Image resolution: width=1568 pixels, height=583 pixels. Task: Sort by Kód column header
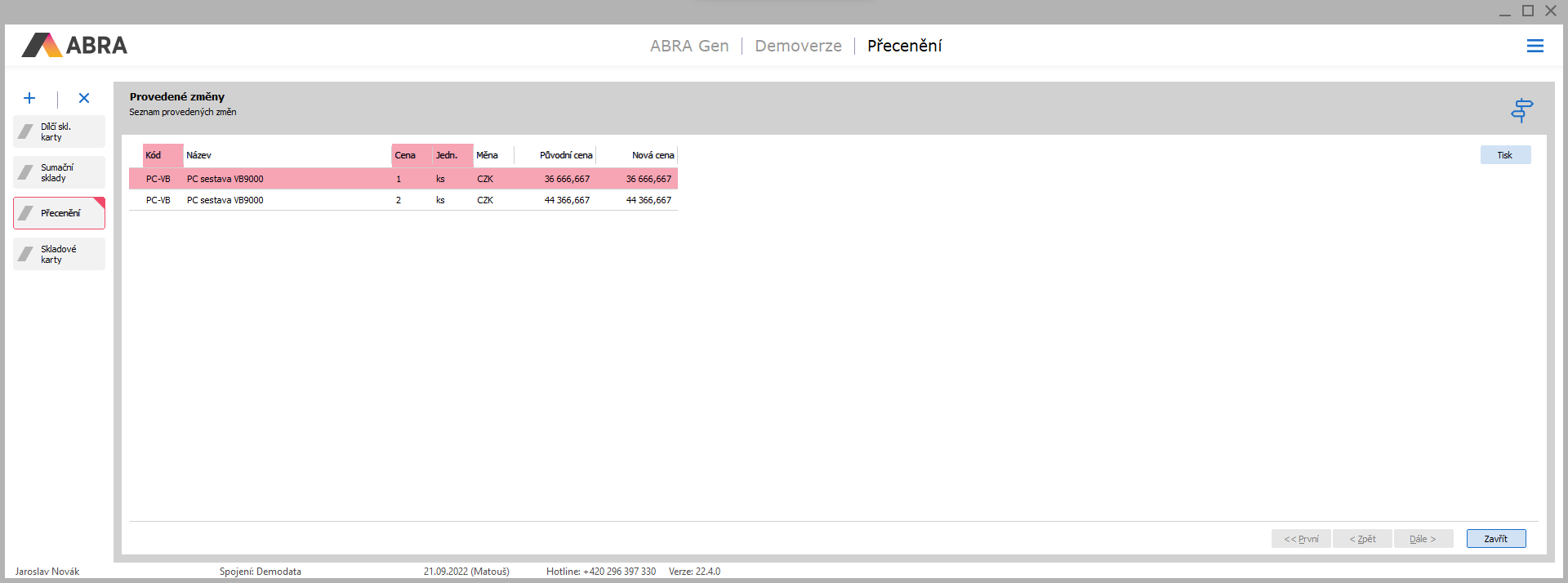click(163, 155)
